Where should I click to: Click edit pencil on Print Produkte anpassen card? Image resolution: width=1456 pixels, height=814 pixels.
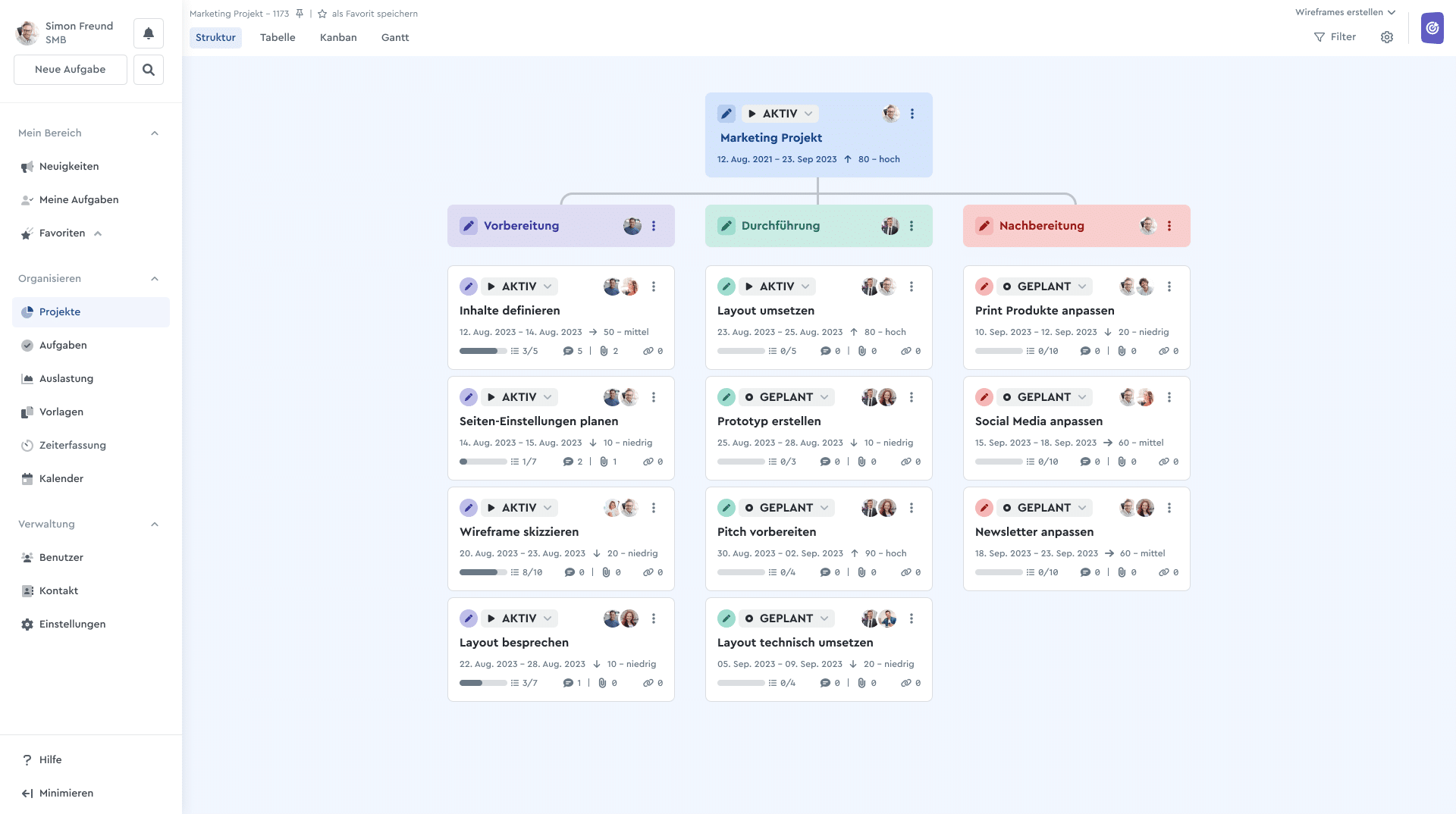coord(984,286)
